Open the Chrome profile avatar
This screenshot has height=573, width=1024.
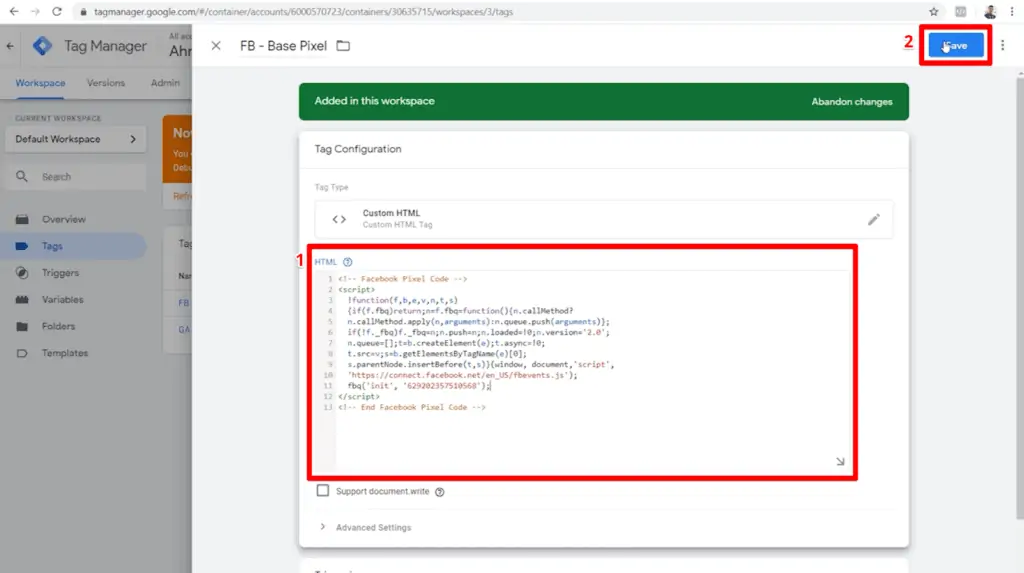click(x=990, y=12)
